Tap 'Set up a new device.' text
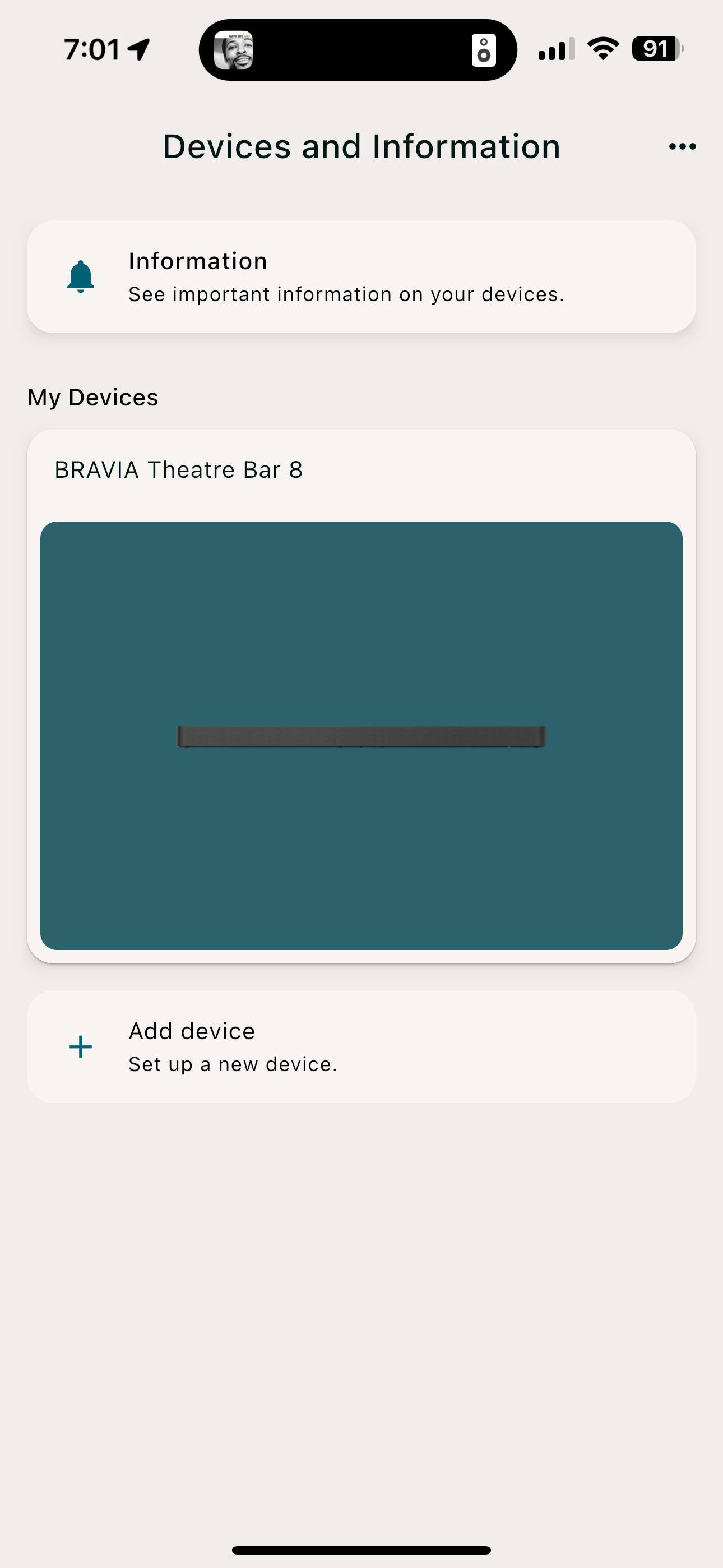 click(x=233, y=1064)
